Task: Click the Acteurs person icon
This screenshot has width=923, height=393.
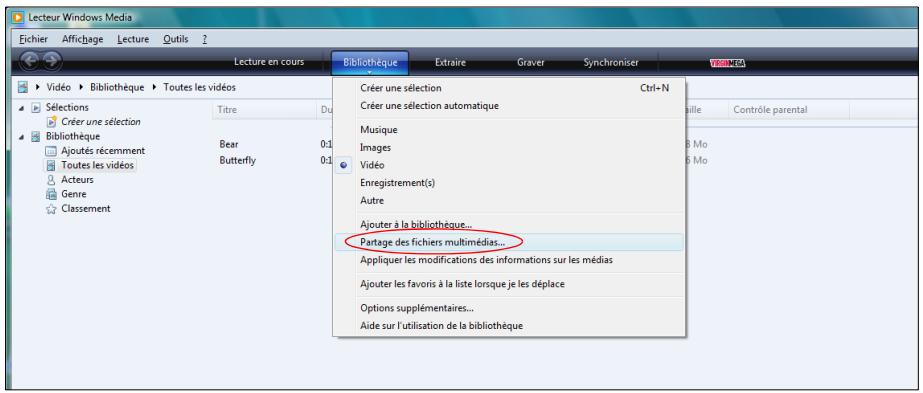Action: tap(51, 180)
